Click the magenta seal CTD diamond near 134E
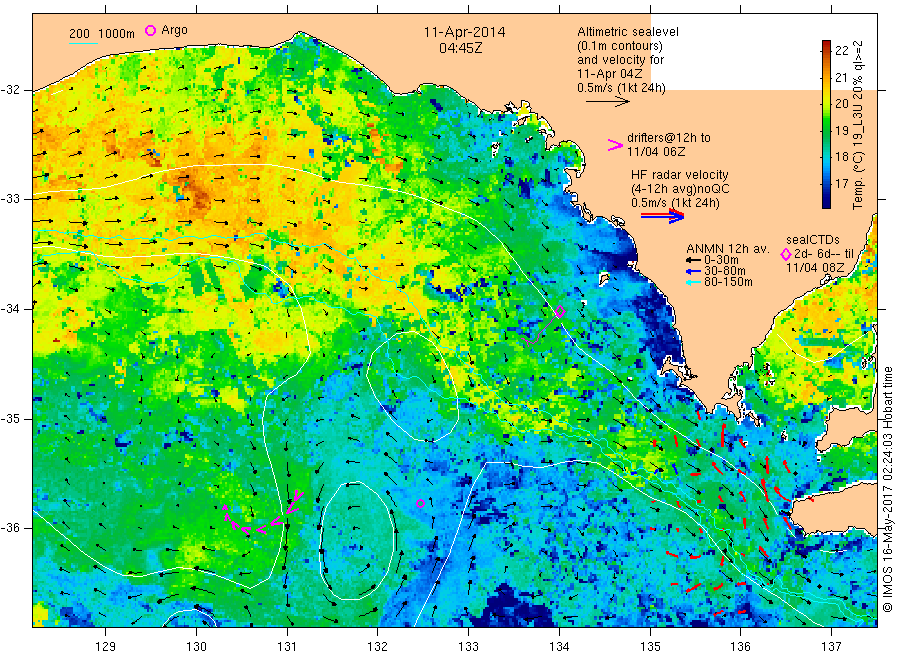900x660 pixels. (x=560, y=312)
